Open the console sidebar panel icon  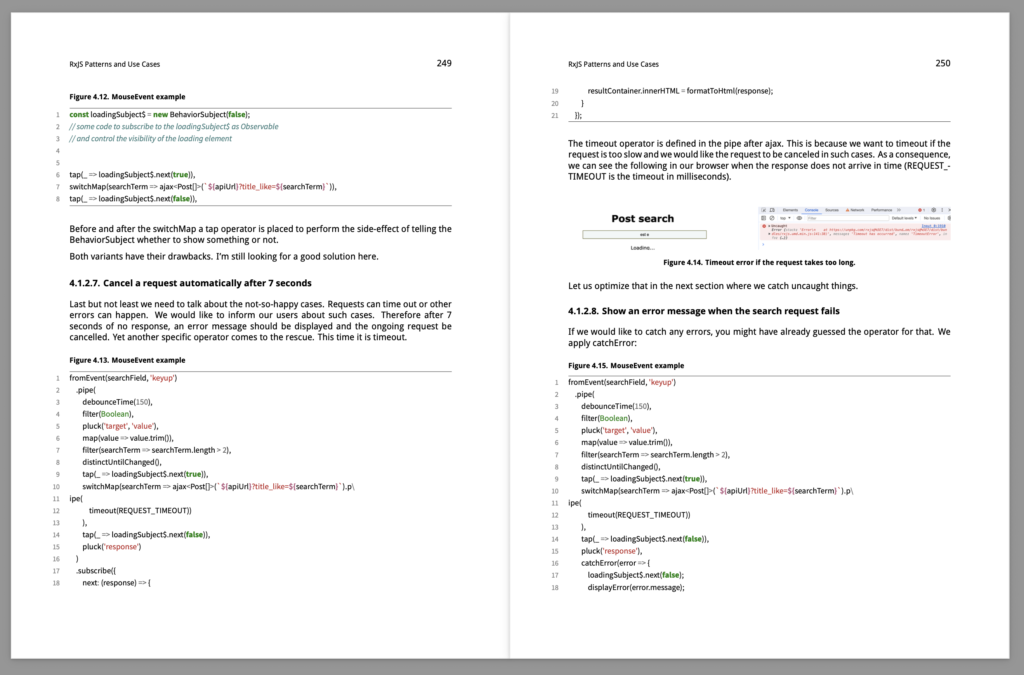pyautogui.click(x=763, y=218)
